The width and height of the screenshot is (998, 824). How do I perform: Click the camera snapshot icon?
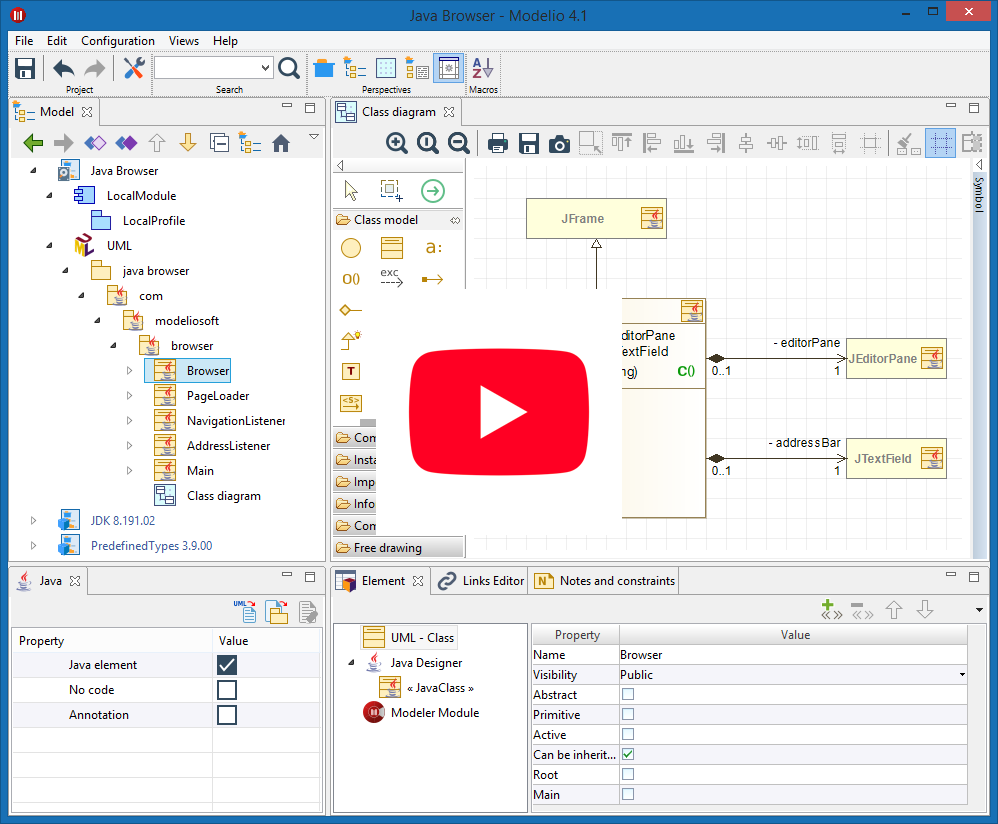pyautogui.click(x=559, y=144)
